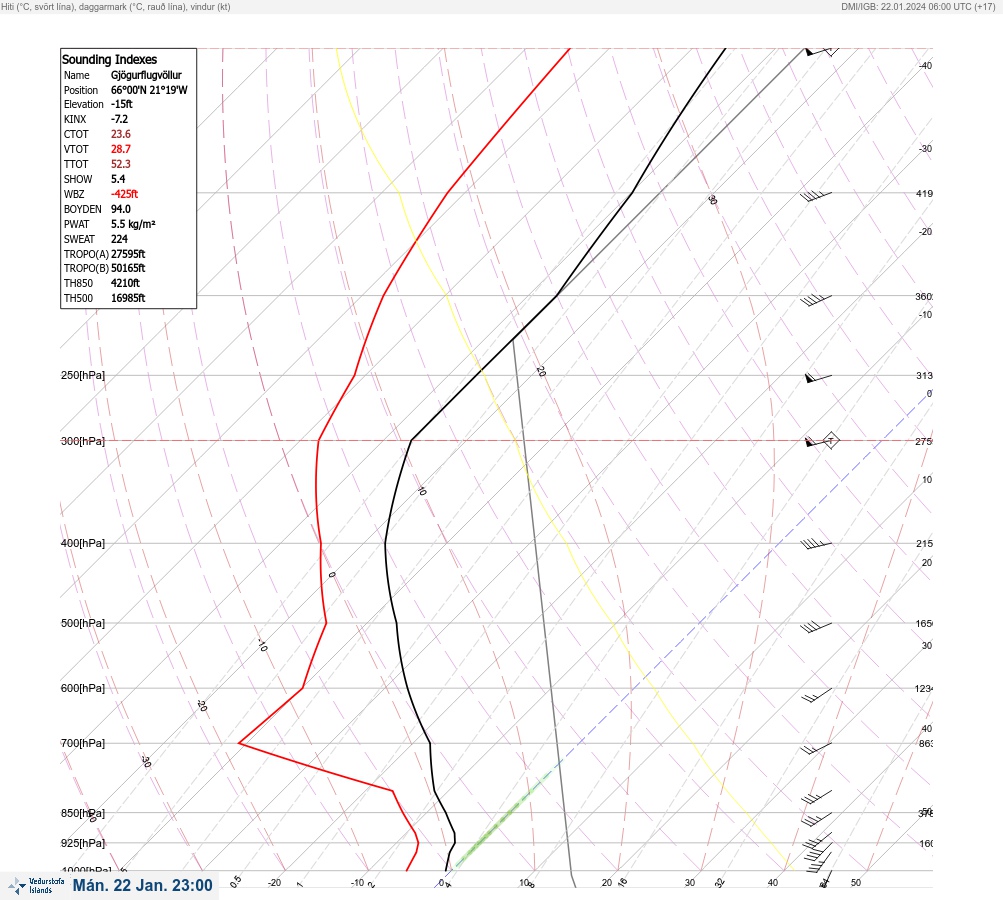Click the 50 label on the bottom axis
This screenshot has height=900, width=1003.
coord(856,883)
